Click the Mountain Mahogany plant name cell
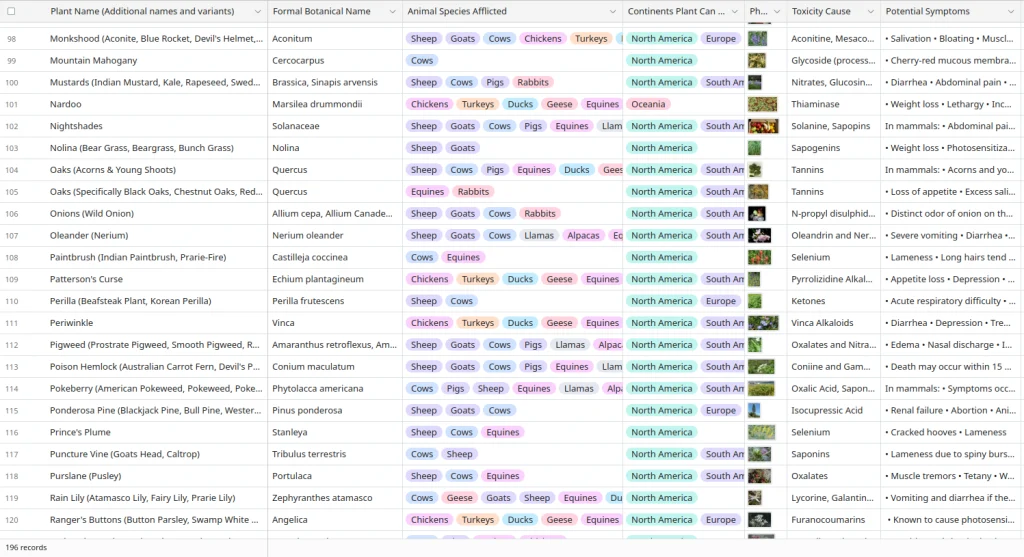Screen dimensions: 1024x557 tap(157, 61)
